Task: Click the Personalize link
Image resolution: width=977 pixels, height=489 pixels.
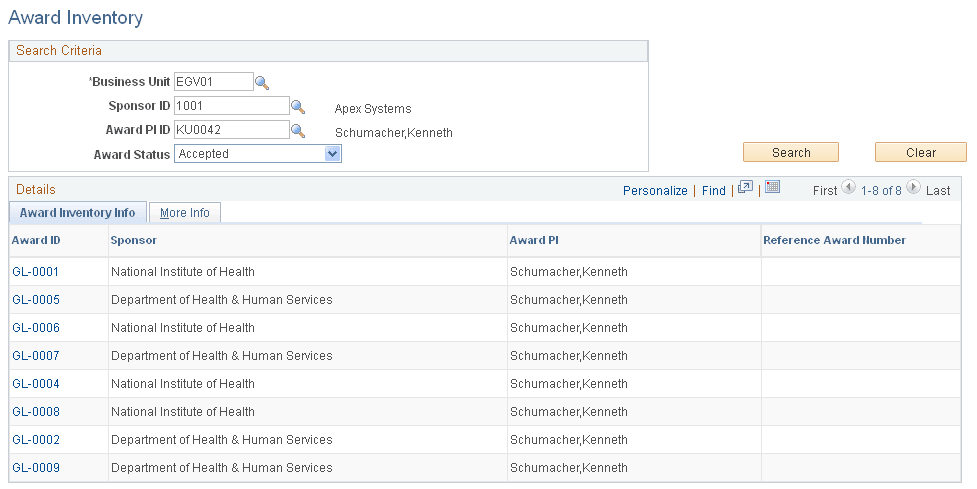Action: (x=655, y=190)
